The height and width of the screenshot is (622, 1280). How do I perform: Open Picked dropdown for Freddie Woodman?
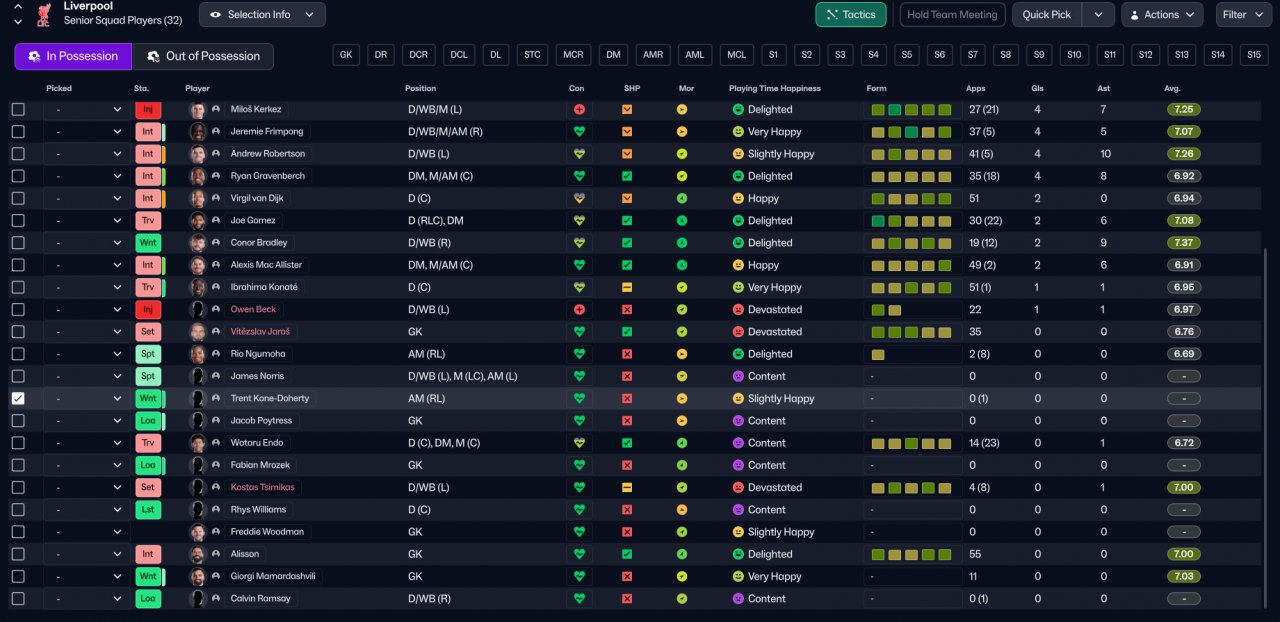click(86, 532)
